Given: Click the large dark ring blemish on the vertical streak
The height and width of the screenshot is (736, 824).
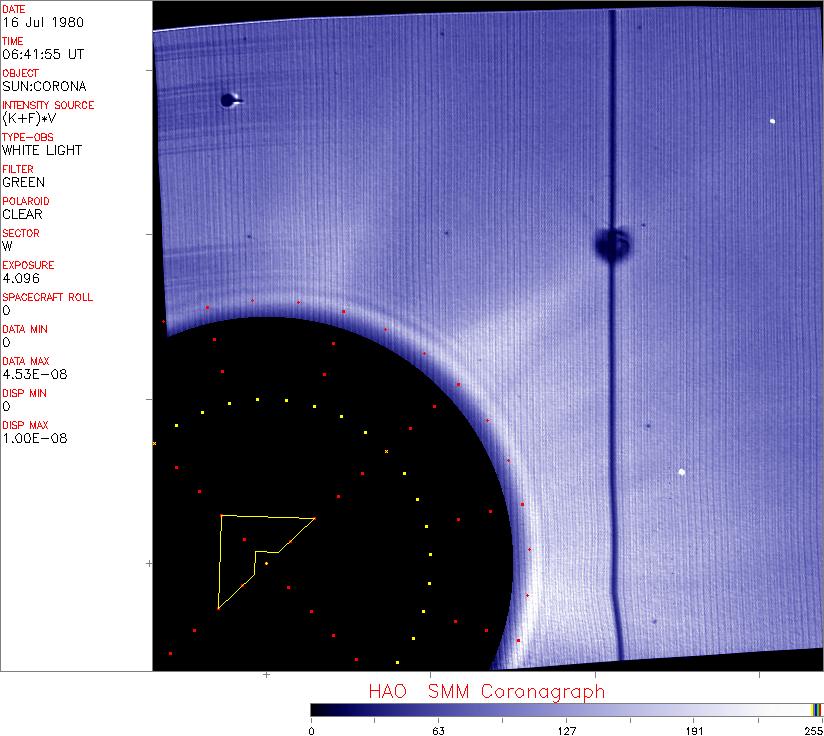Looking at the screenshot, I should click(x=611, y=243).
